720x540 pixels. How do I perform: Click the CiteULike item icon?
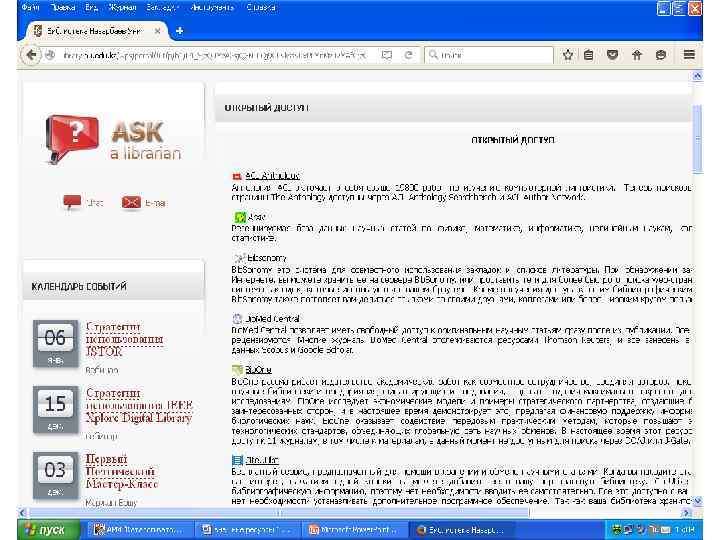pos(237,460)
